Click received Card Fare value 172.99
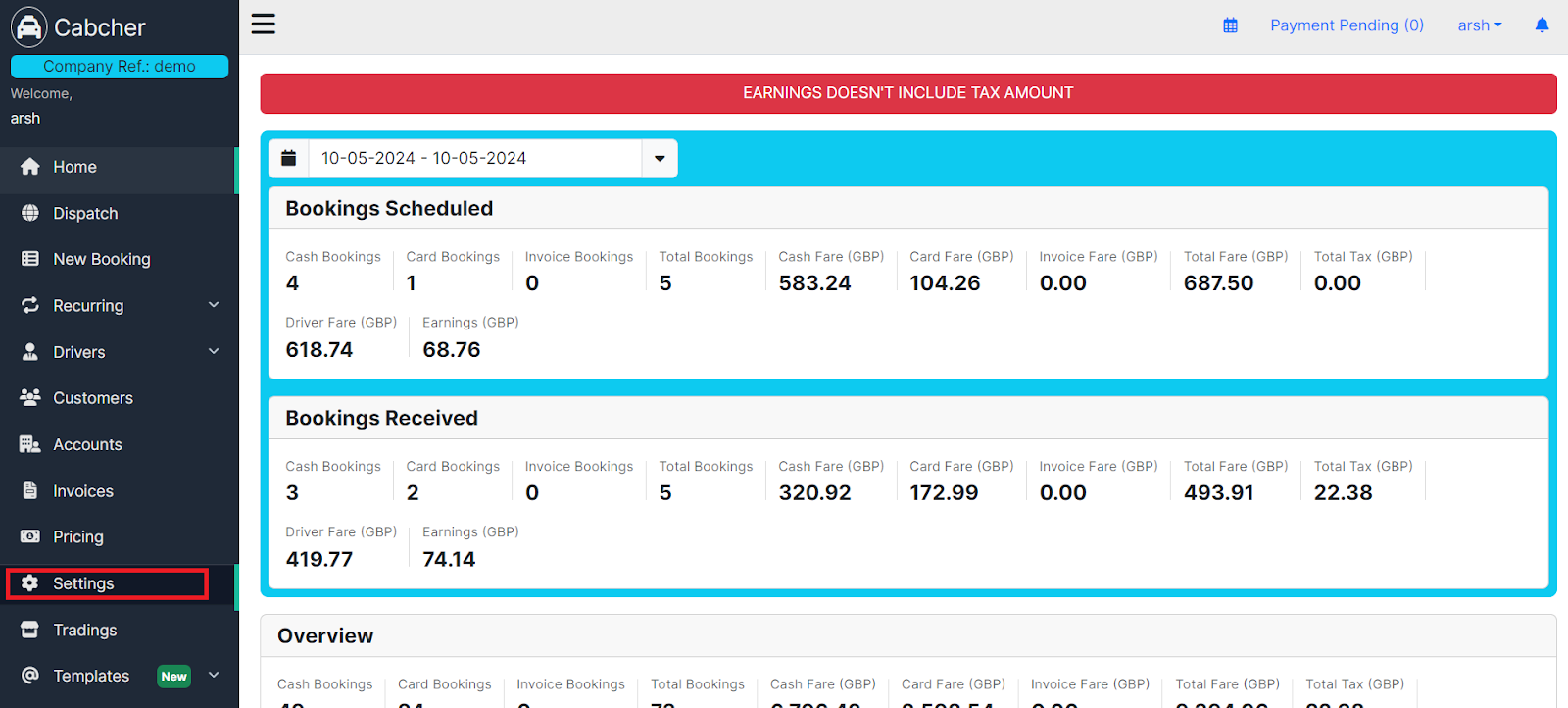The width and height of the screenshot is (1568, 708). 944,492
